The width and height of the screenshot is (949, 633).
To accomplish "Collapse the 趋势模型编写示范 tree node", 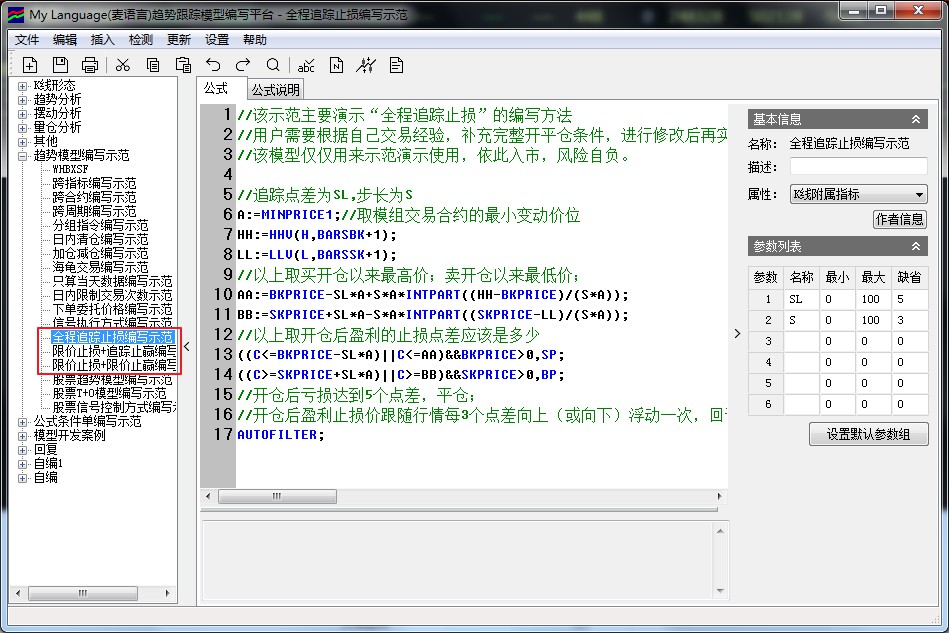I will coord(23,156).
